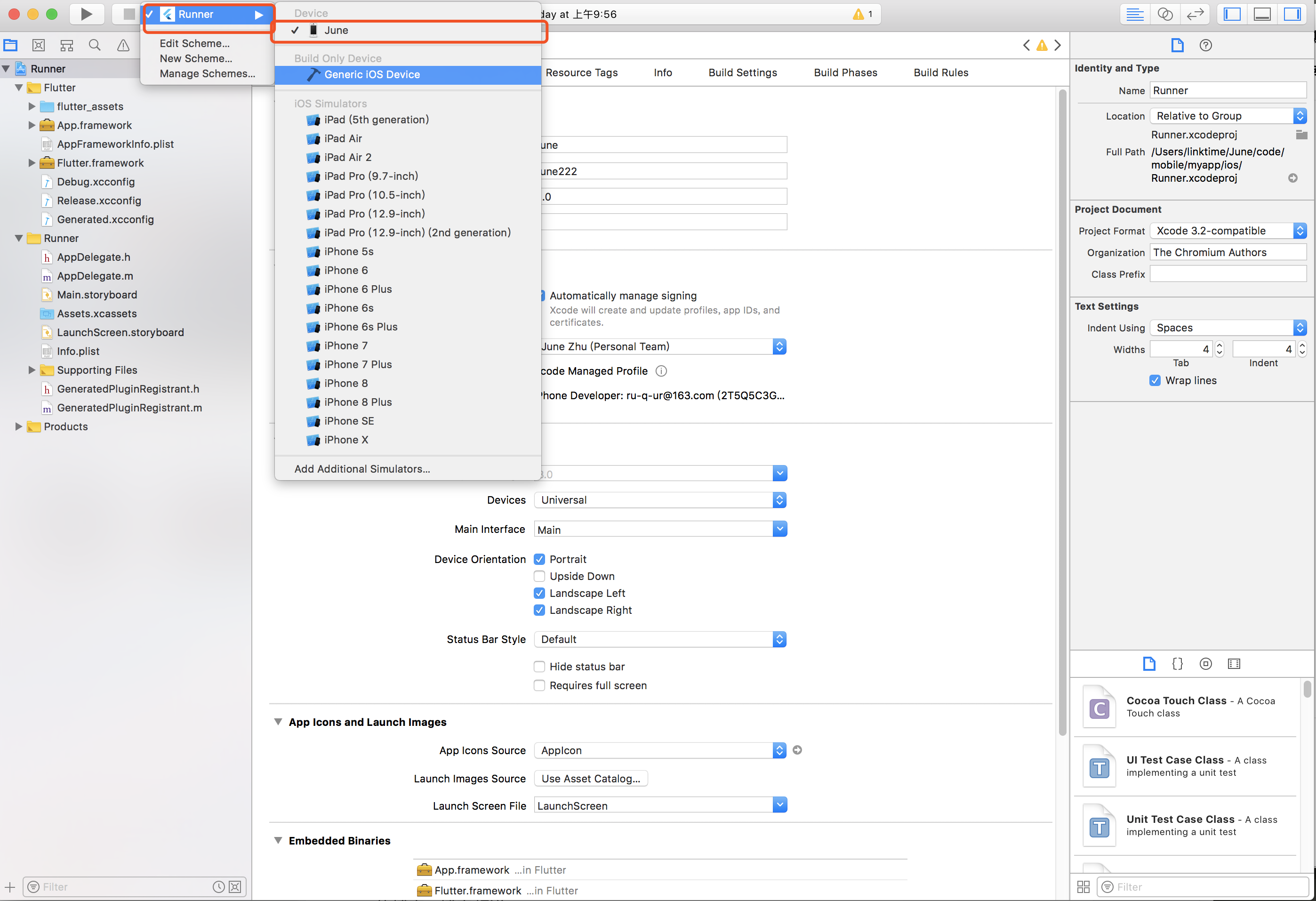Open the Issue navigator warning icon
This screenshot has width=1316, height=901.
click(123, 45)
